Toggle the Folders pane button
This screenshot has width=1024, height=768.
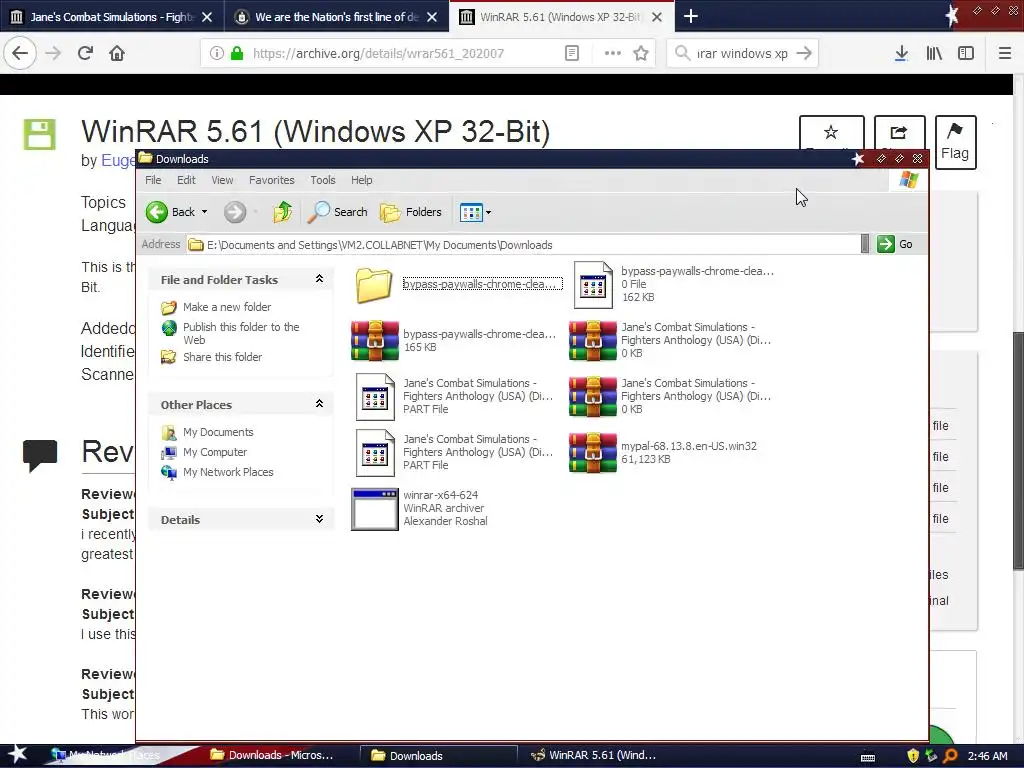point(411,212)
